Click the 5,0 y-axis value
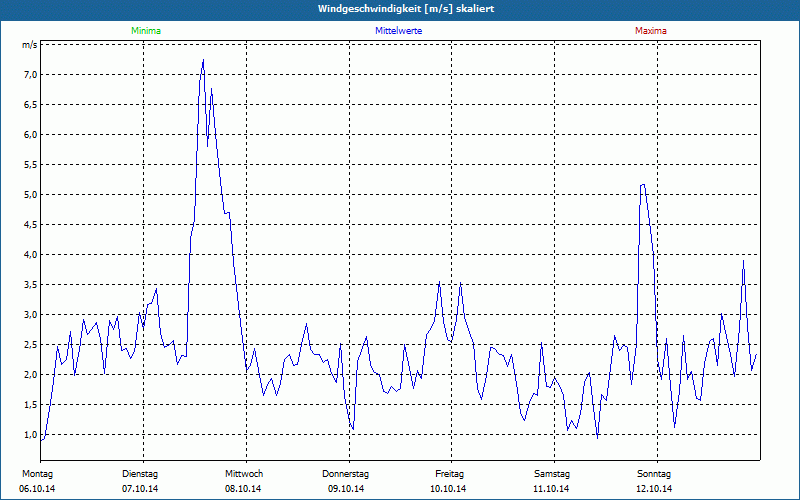This screenshot has width=800, height=500. (31, 195)
